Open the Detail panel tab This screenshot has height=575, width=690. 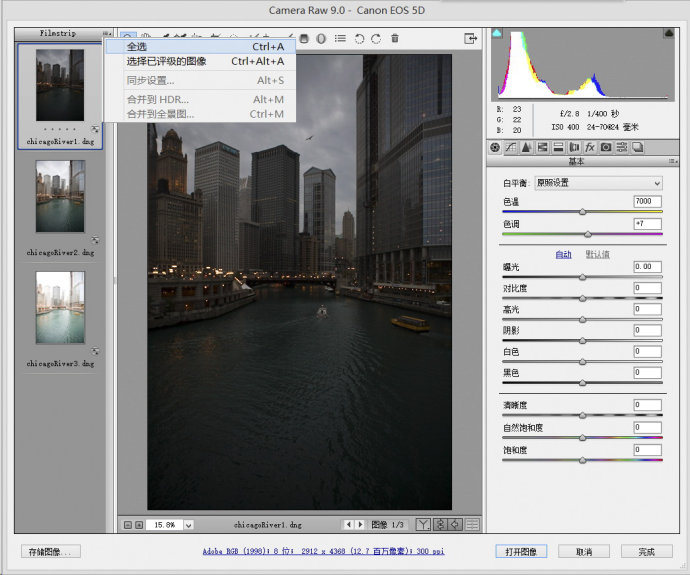pyautogui.click(x=526, y=147)
